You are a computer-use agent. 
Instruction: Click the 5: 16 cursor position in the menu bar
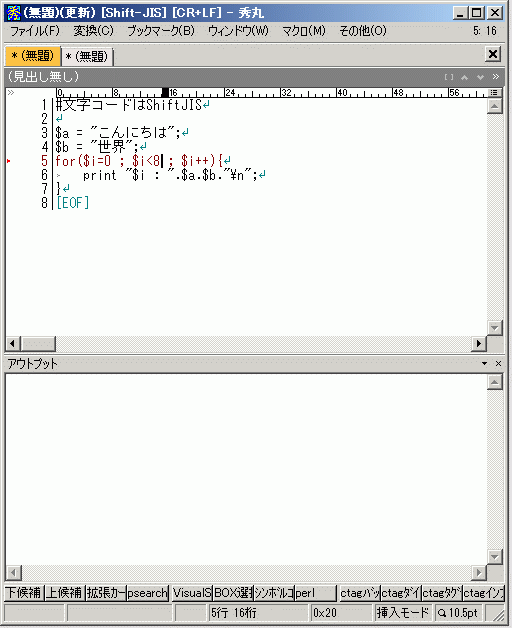point(484,31)
